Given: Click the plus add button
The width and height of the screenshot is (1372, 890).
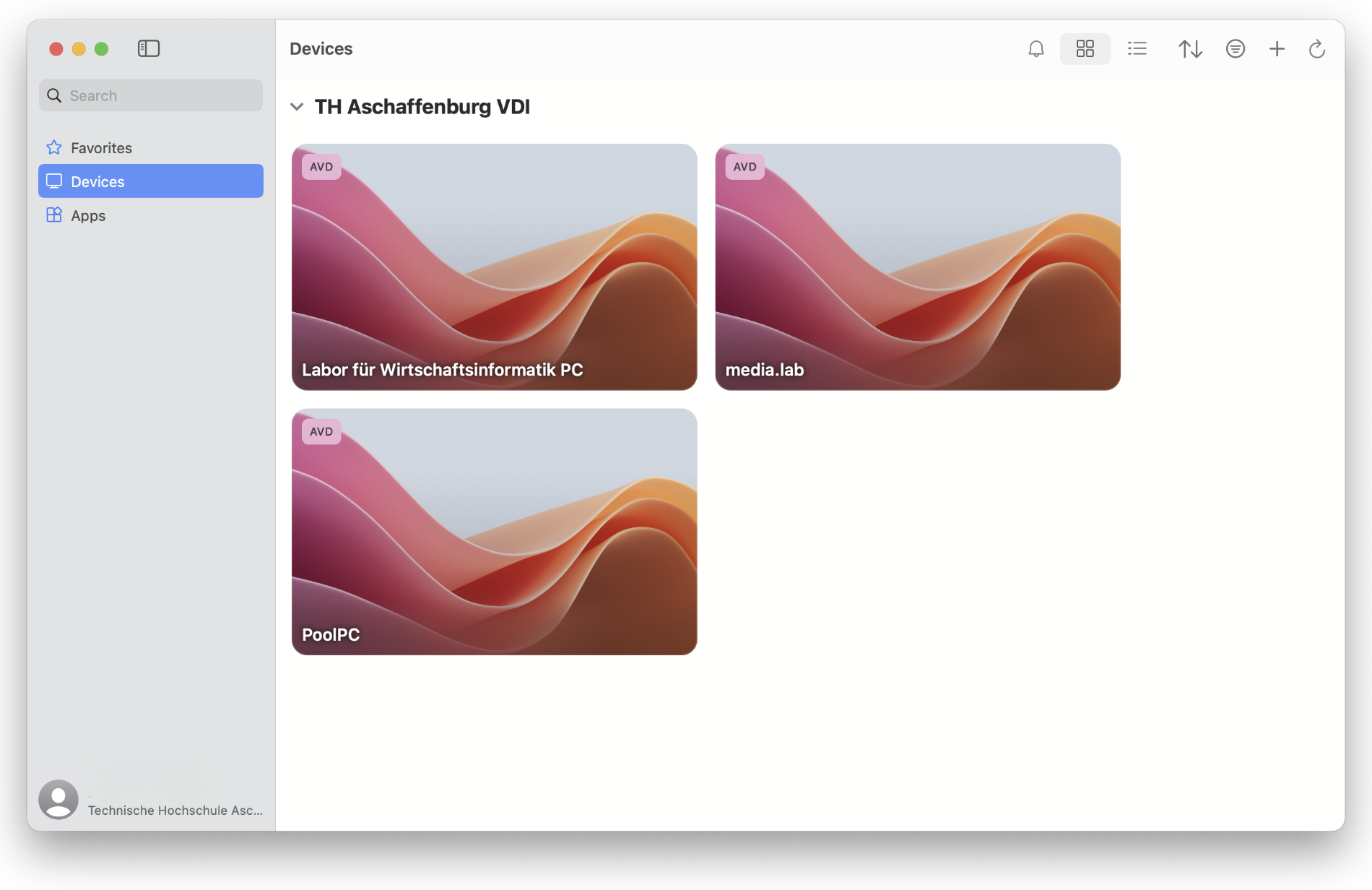Looking at the screenshot, I should (1277, 49).
